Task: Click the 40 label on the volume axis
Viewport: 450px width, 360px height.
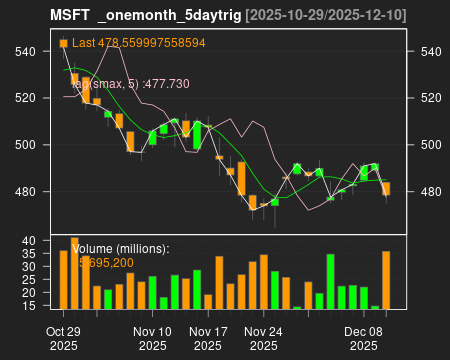Action: pyautogui.click(x=28, y=241)
